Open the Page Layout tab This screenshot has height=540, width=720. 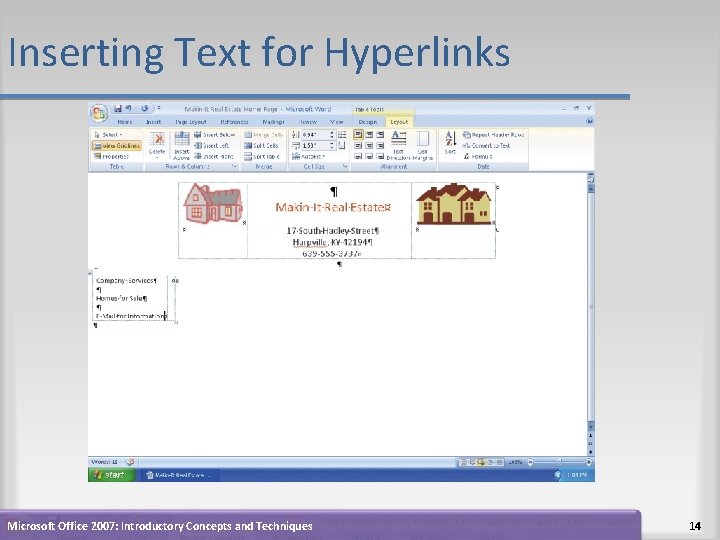(x=191, y=122)
